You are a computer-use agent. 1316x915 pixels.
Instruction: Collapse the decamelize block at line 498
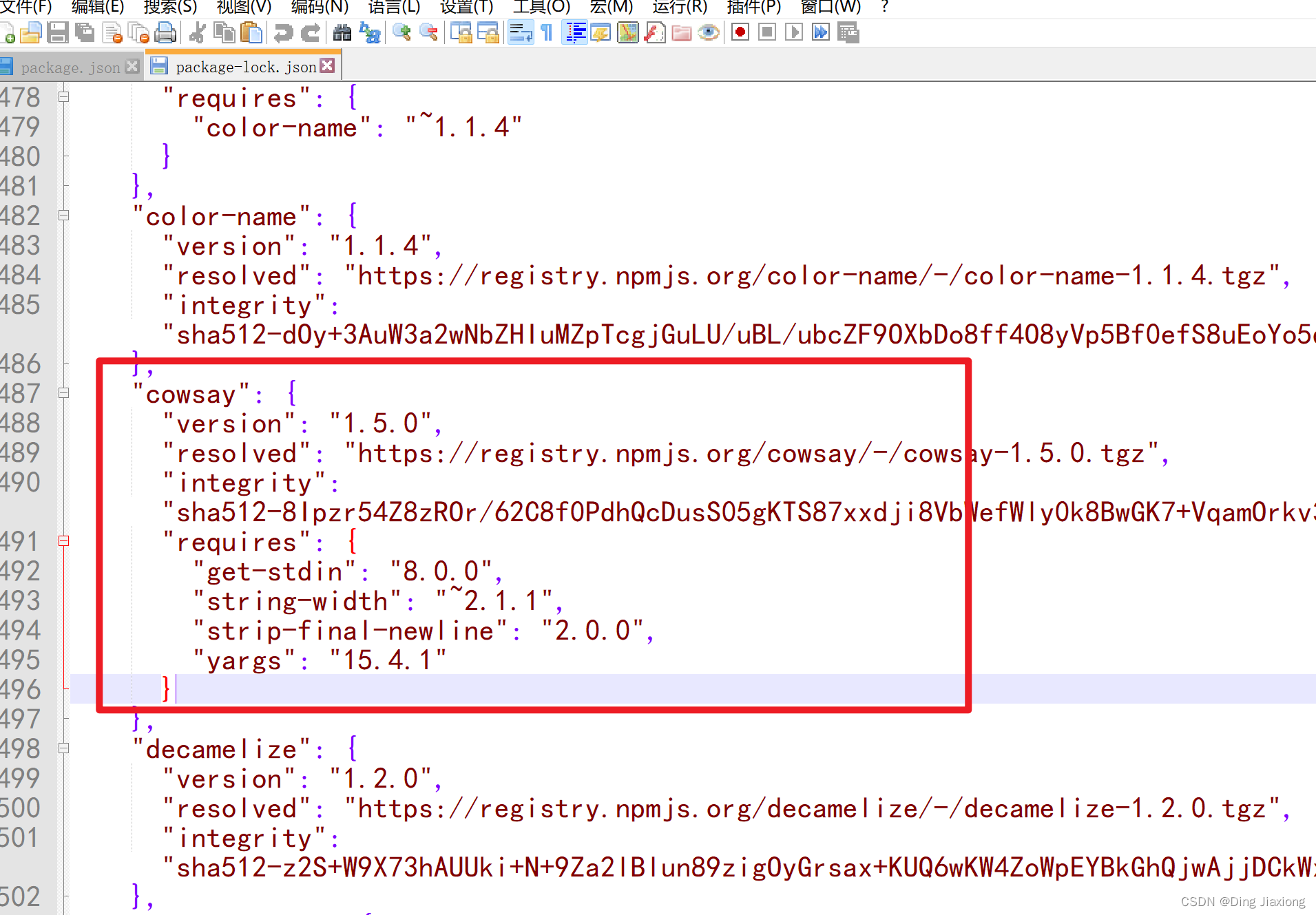coord(63,748)
